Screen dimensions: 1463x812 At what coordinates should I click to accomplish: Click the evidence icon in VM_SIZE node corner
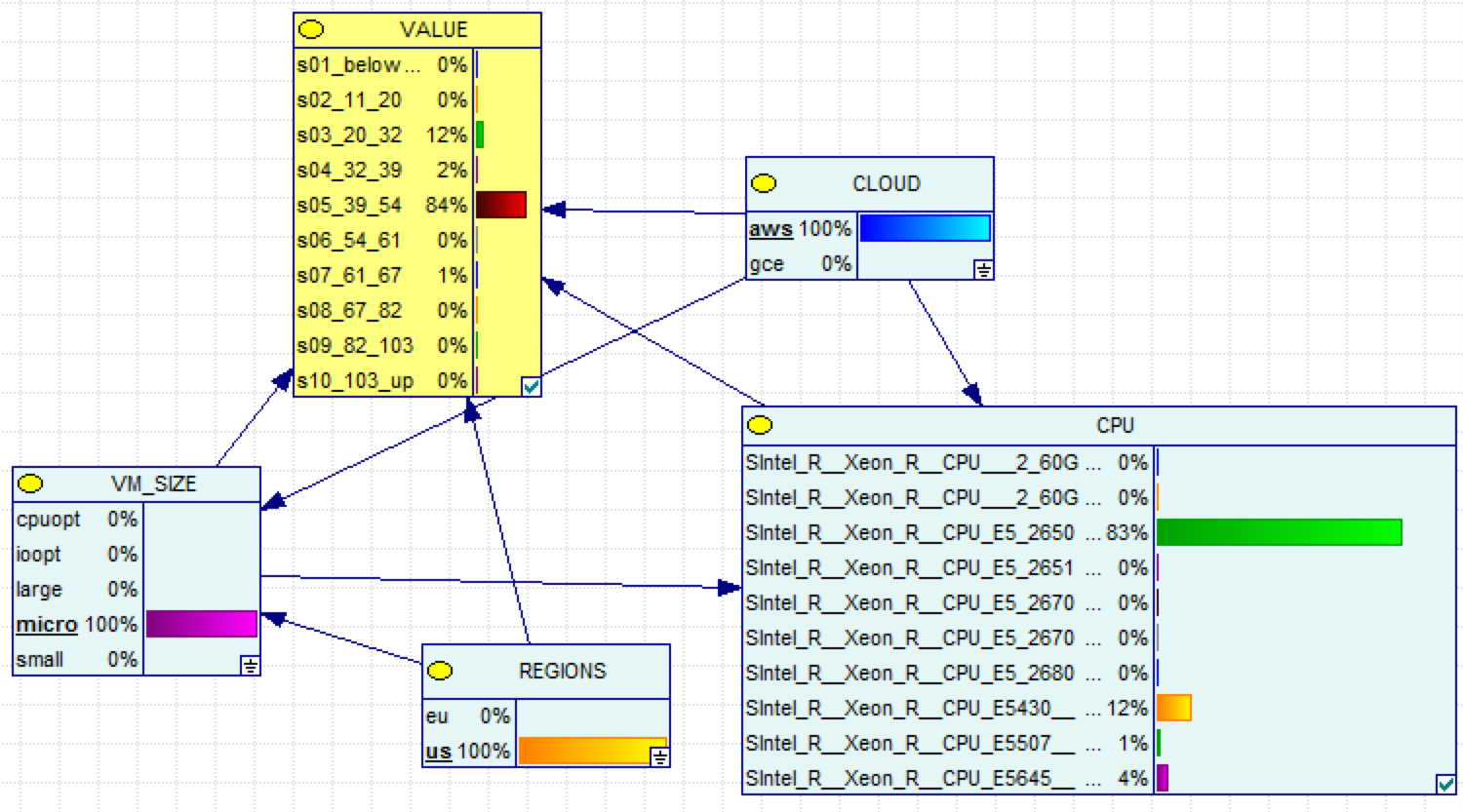coord(250,666)
